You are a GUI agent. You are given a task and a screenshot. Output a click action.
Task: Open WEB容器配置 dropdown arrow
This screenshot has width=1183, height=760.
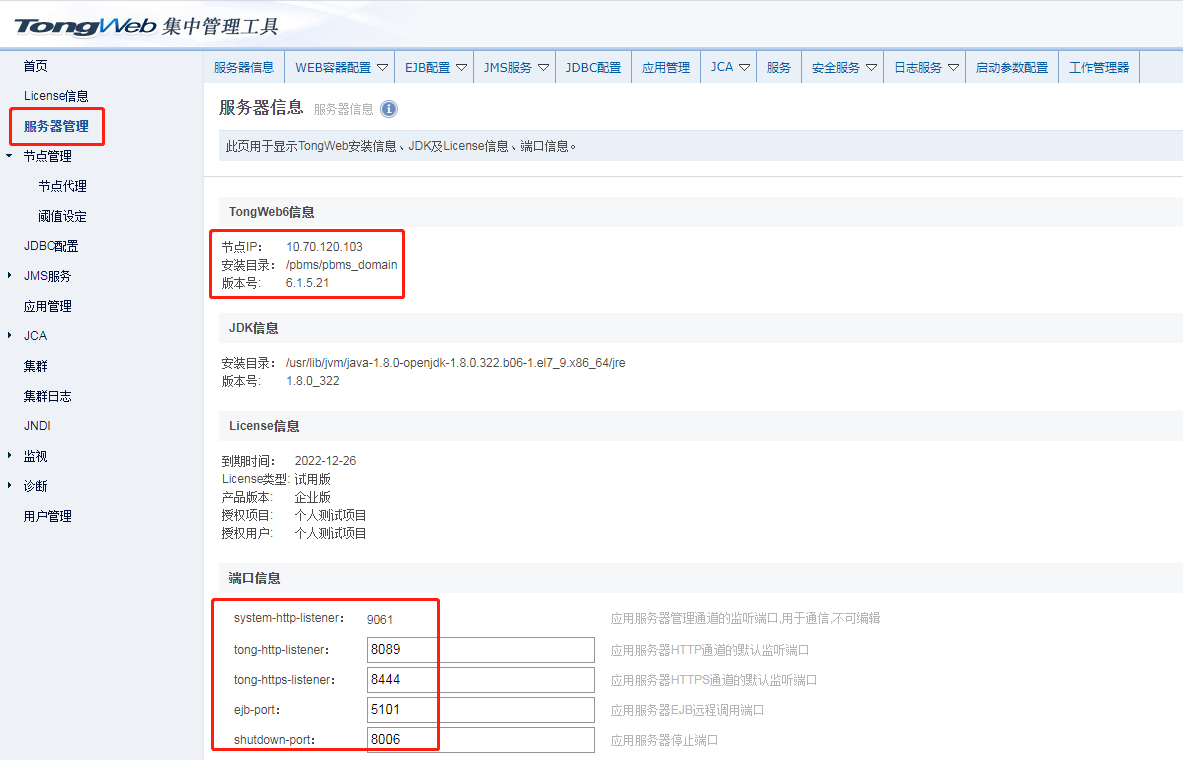tap(383, 68)
